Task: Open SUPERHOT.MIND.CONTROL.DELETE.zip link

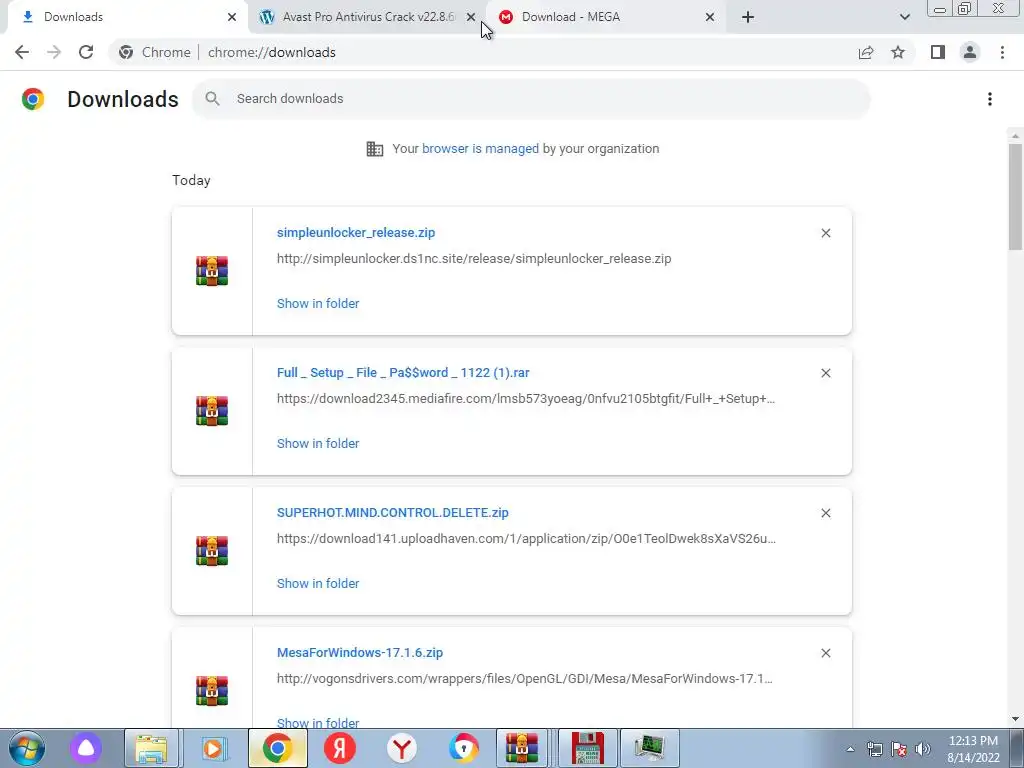Action: (x=392, y=513)
